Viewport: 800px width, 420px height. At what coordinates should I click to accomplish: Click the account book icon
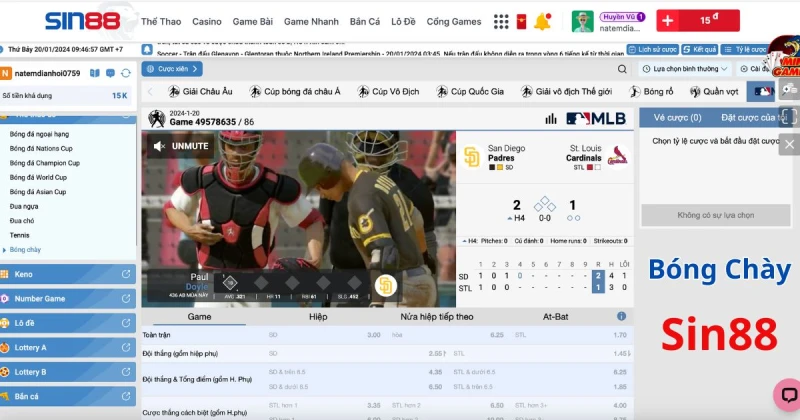(x=95, y=73)
